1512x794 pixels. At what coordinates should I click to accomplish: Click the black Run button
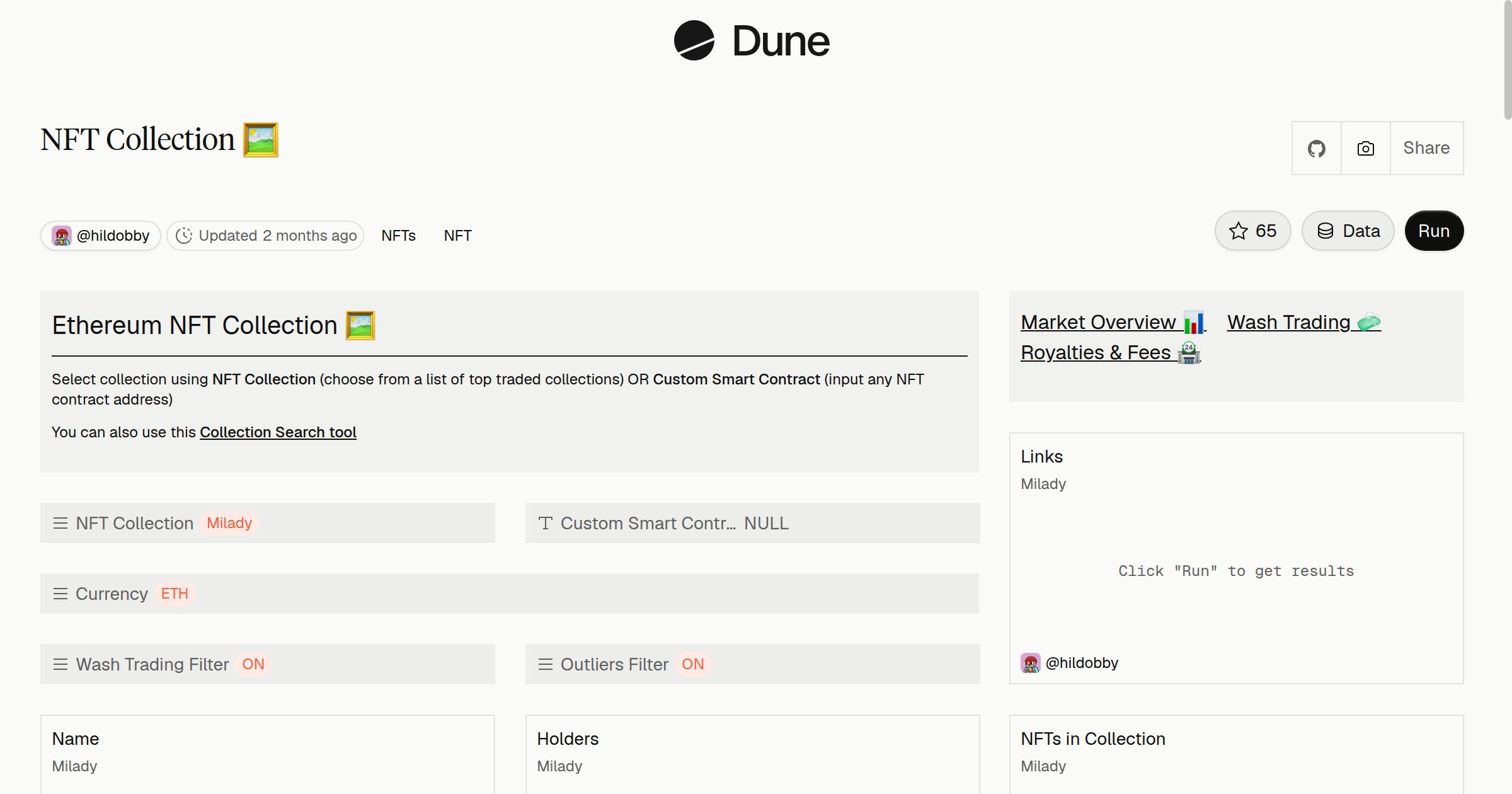[1434, 231]
